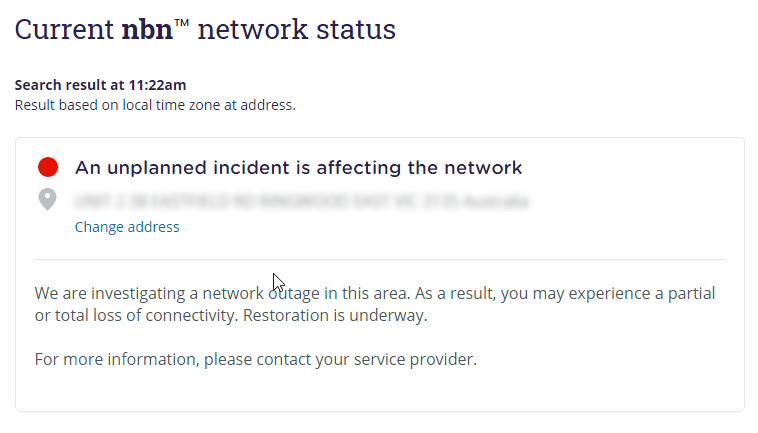The image size is (758, 433).
Task: Click the Current nbn network status heading
Action: coord(205,29)
